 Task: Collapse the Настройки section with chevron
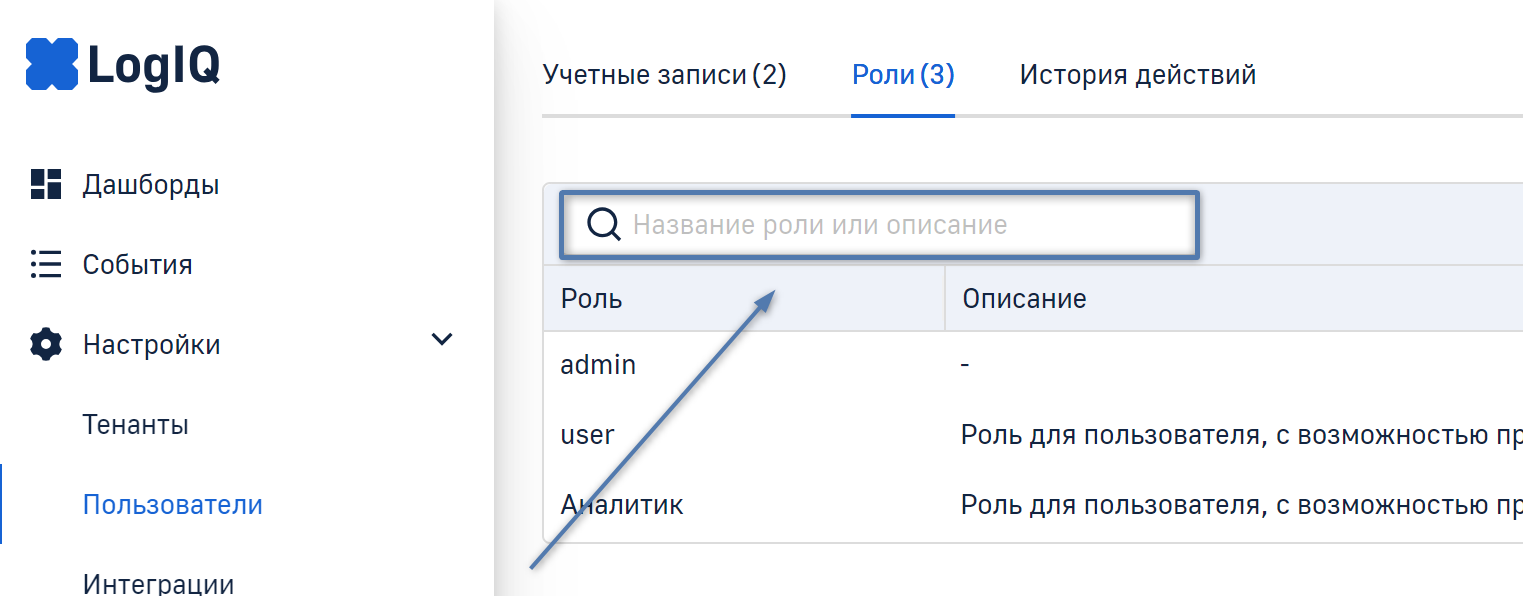coord(441,340)
